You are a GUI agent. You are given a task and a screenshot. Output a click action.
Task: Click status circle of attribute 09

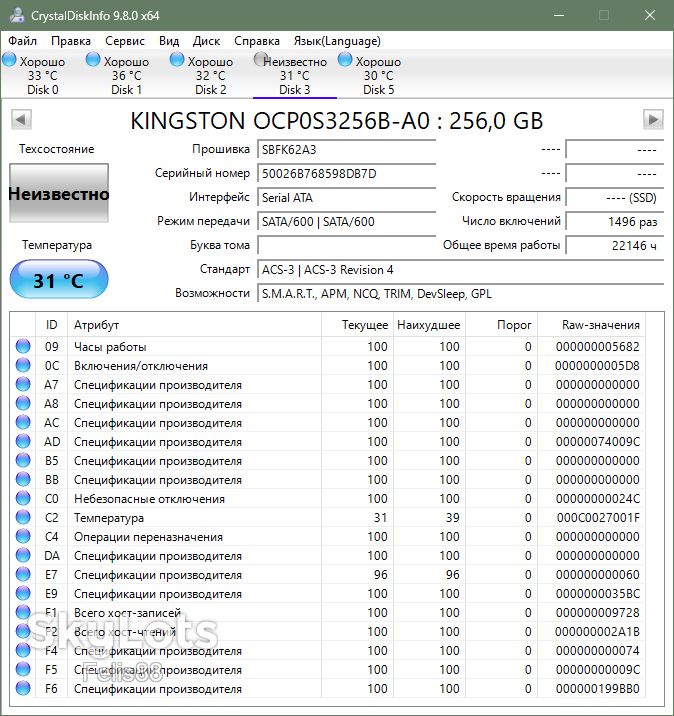click(23, 347)
